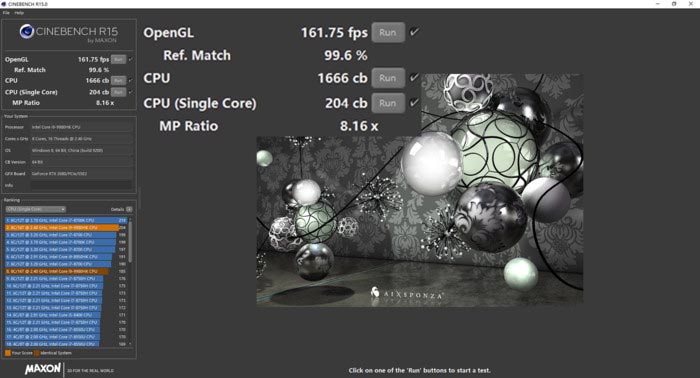Run the CPU test from the small left panel
This screenshot has width=700, height=378.
click(x=118, y=80)
